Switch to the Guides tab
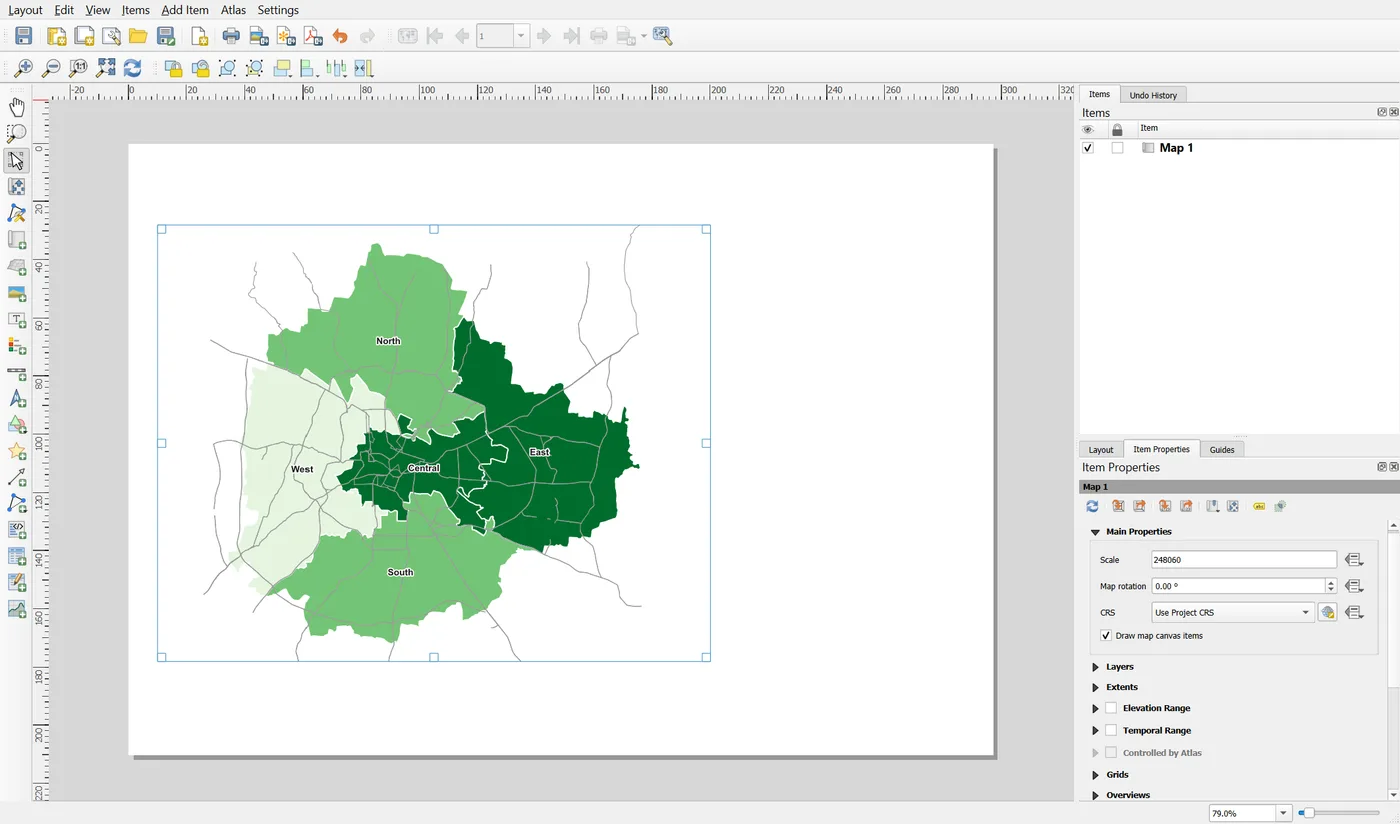The image size is (1400, 824). click(x=1222, y=449)
